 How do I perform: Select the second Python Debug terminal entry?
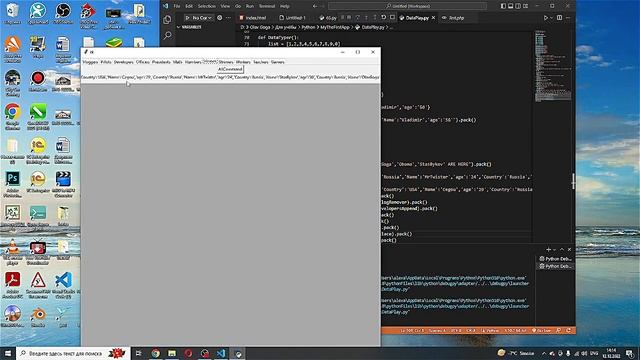point(555,266)
